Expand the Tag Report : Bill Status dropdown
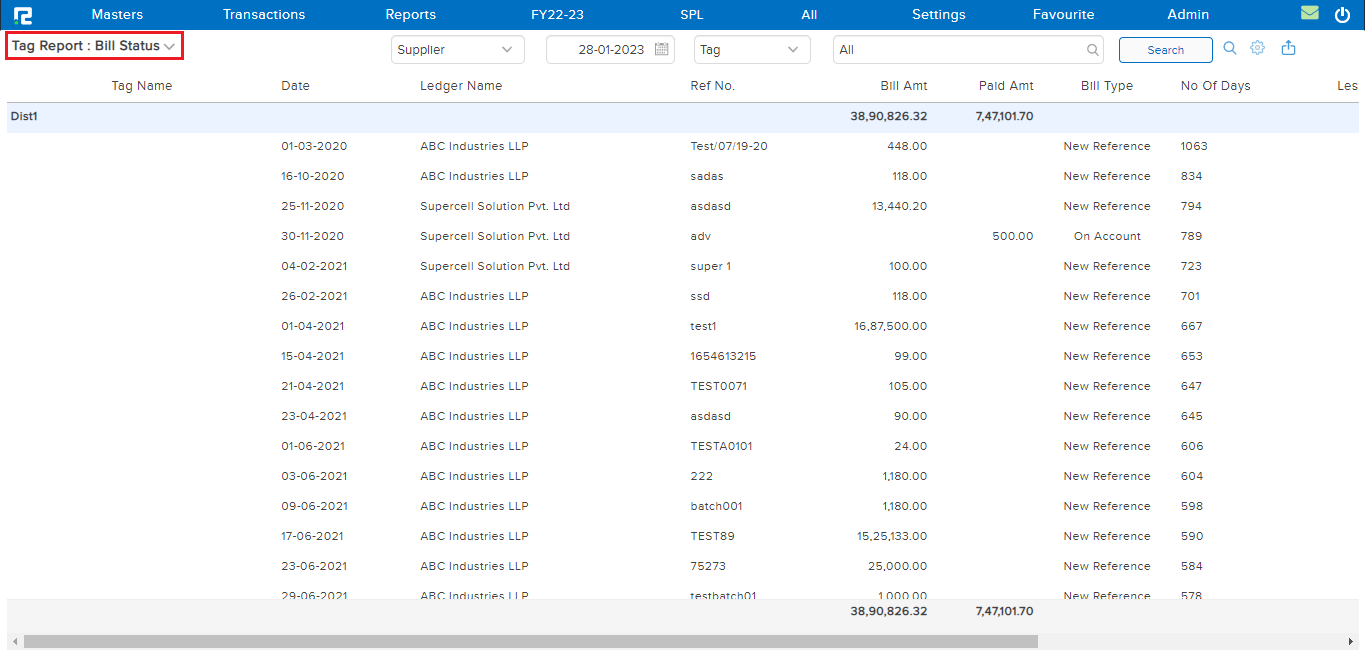1366x657 pixels. coord(94,46)
